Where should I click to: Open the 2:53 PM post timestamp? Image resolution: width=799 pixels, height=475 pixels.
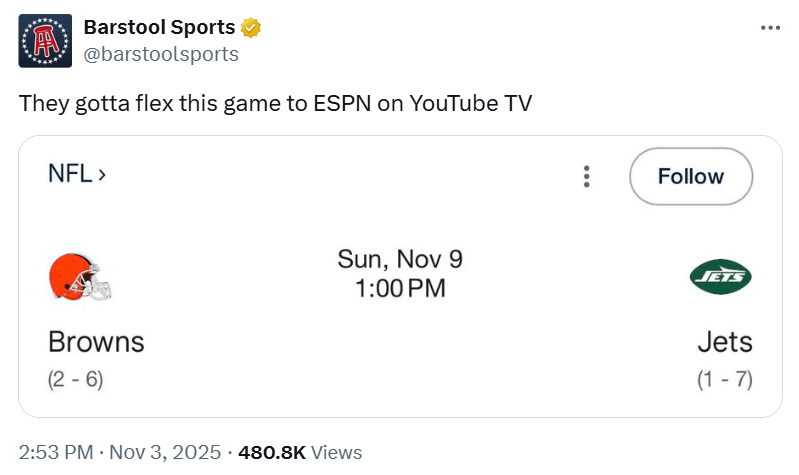click(56, 452)
